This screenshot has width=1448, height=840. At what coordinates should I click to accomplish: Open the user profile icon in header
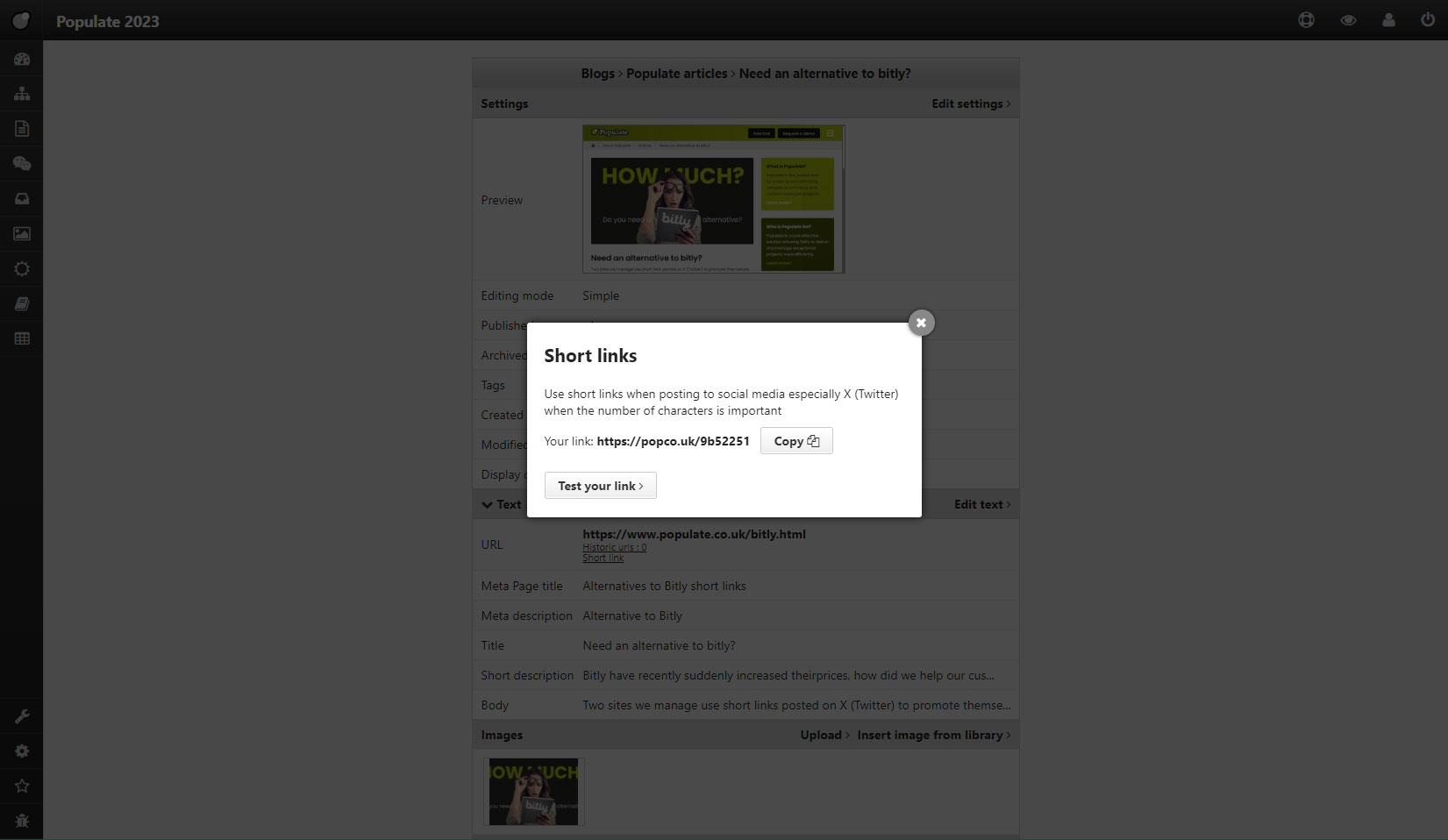pos(1388,20)
